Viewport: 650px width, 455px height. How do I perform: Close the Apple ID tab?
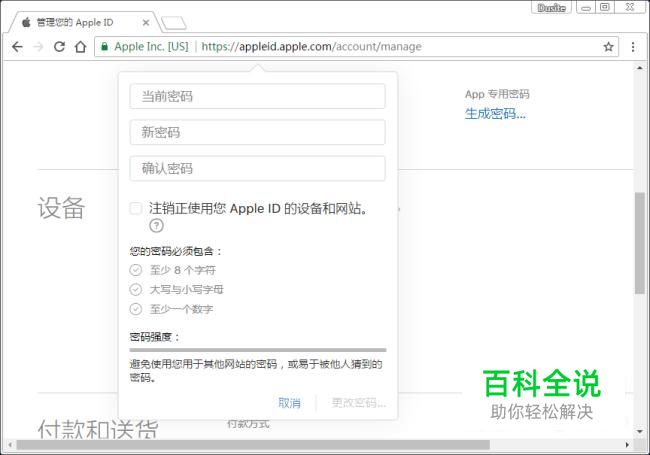[x=146, y=22]
